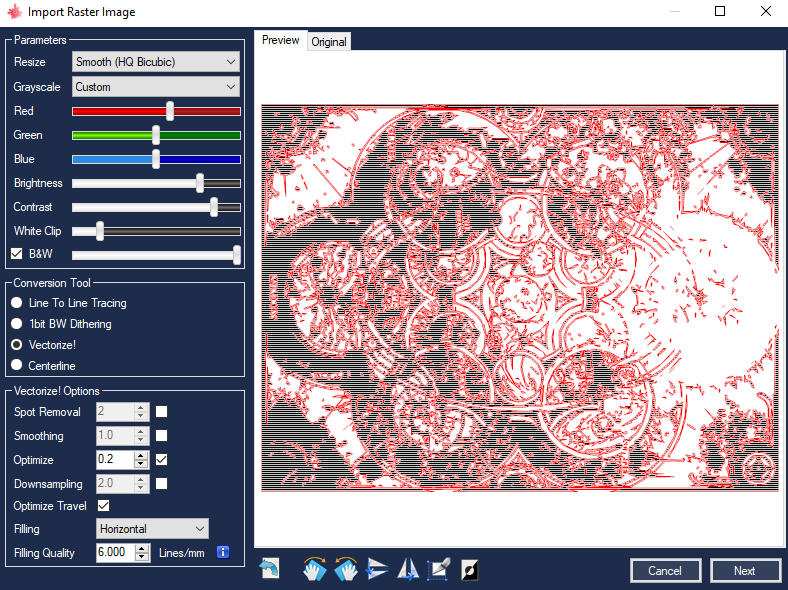Open the Filling direction dropdown

coord(152,529)
